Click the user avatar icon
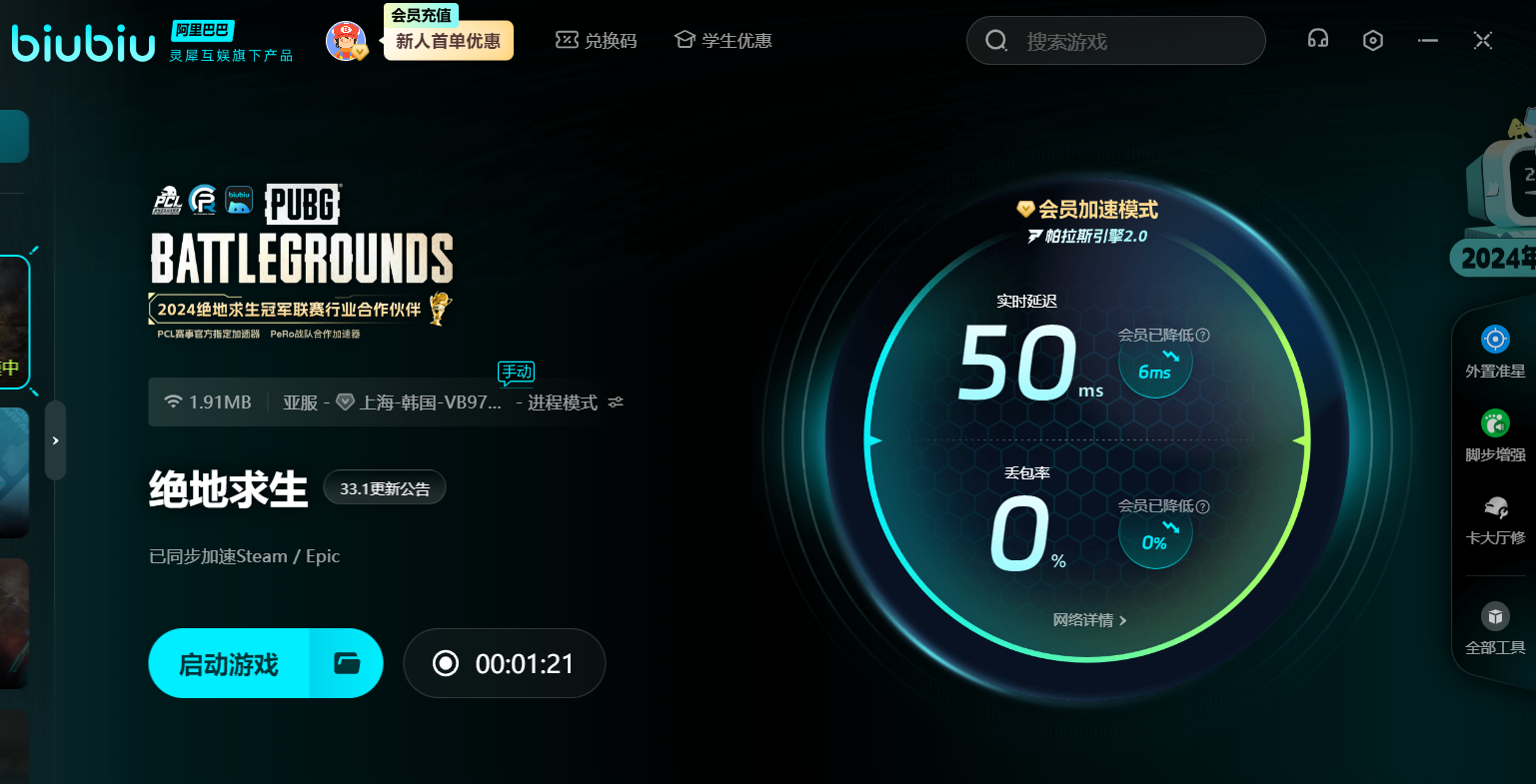Viewport: 1536px width, 784px height. pyautogui.click(x=345, y=41)
